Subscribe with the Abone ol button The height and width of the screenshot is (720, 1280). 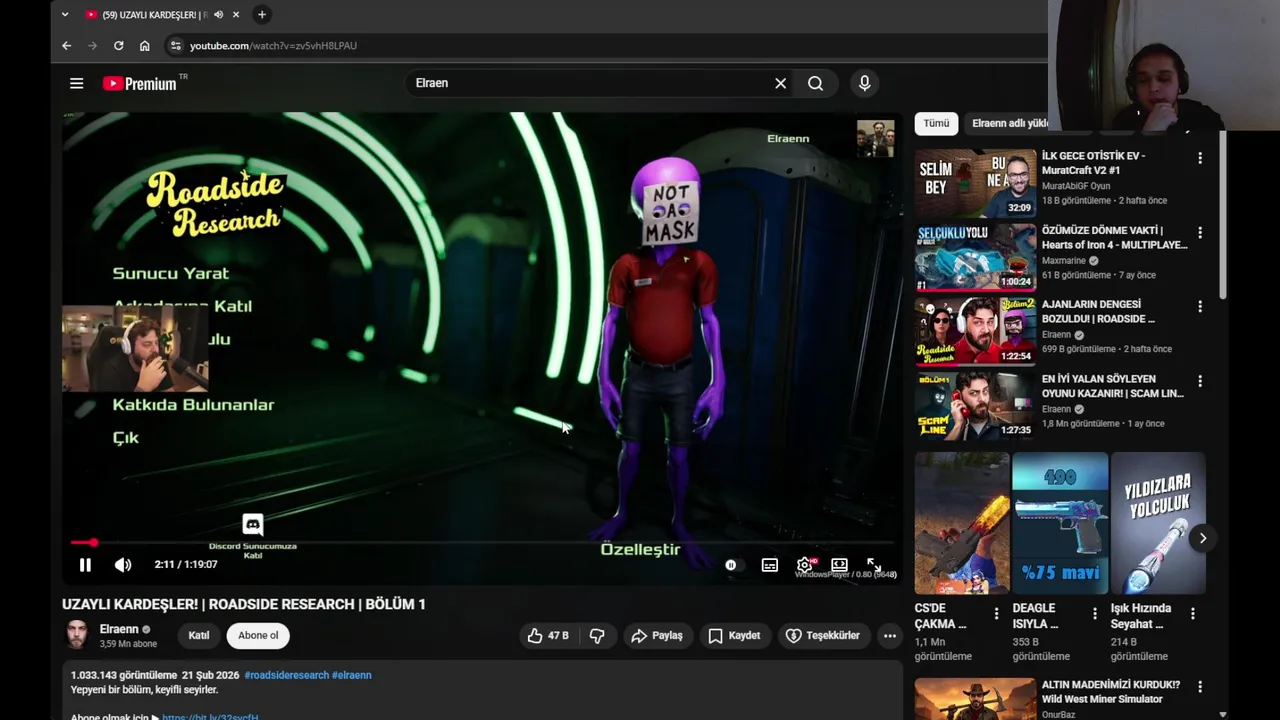point(258,636)
